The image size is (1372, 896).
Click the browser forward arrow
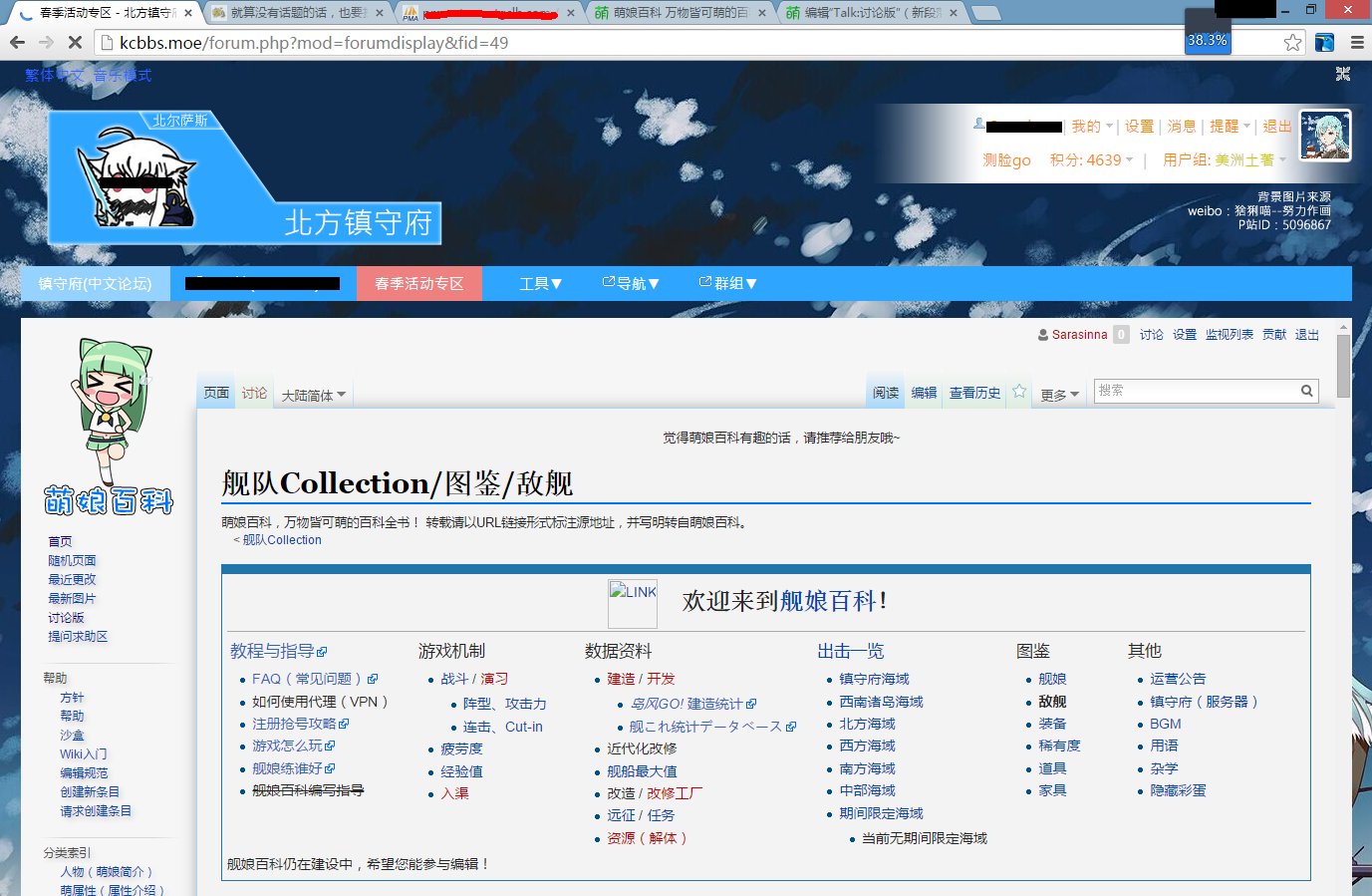[46, 42]
